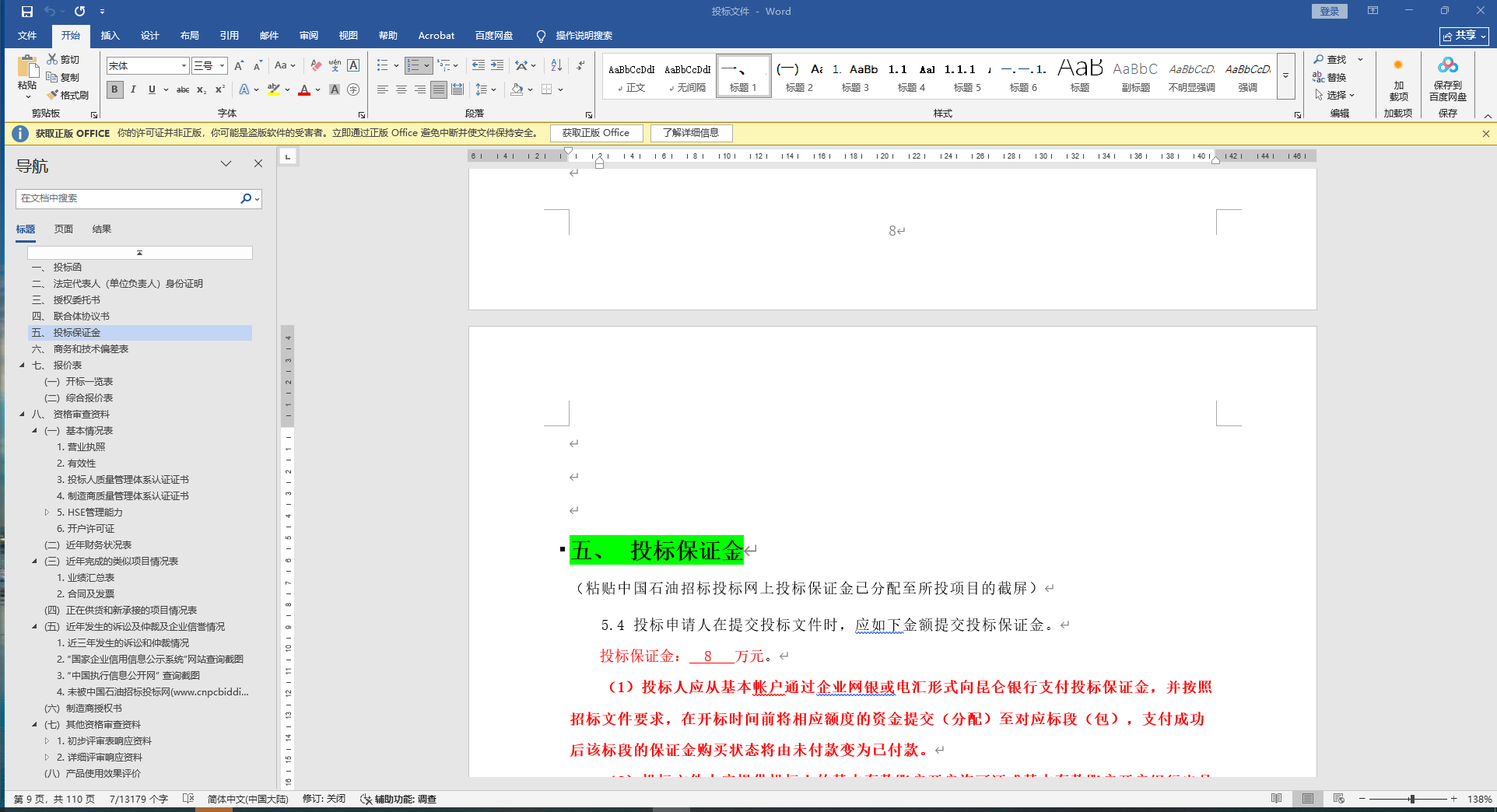Expand the styles gallery more arrow
This screenshot has width=1497, height=812.
click(x=1286, y=75)
